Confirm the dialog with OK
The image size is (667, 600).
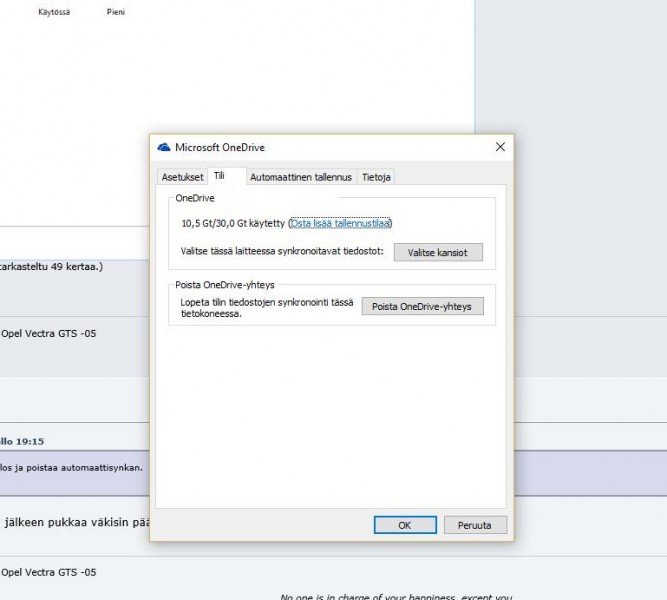click(404, 525)
